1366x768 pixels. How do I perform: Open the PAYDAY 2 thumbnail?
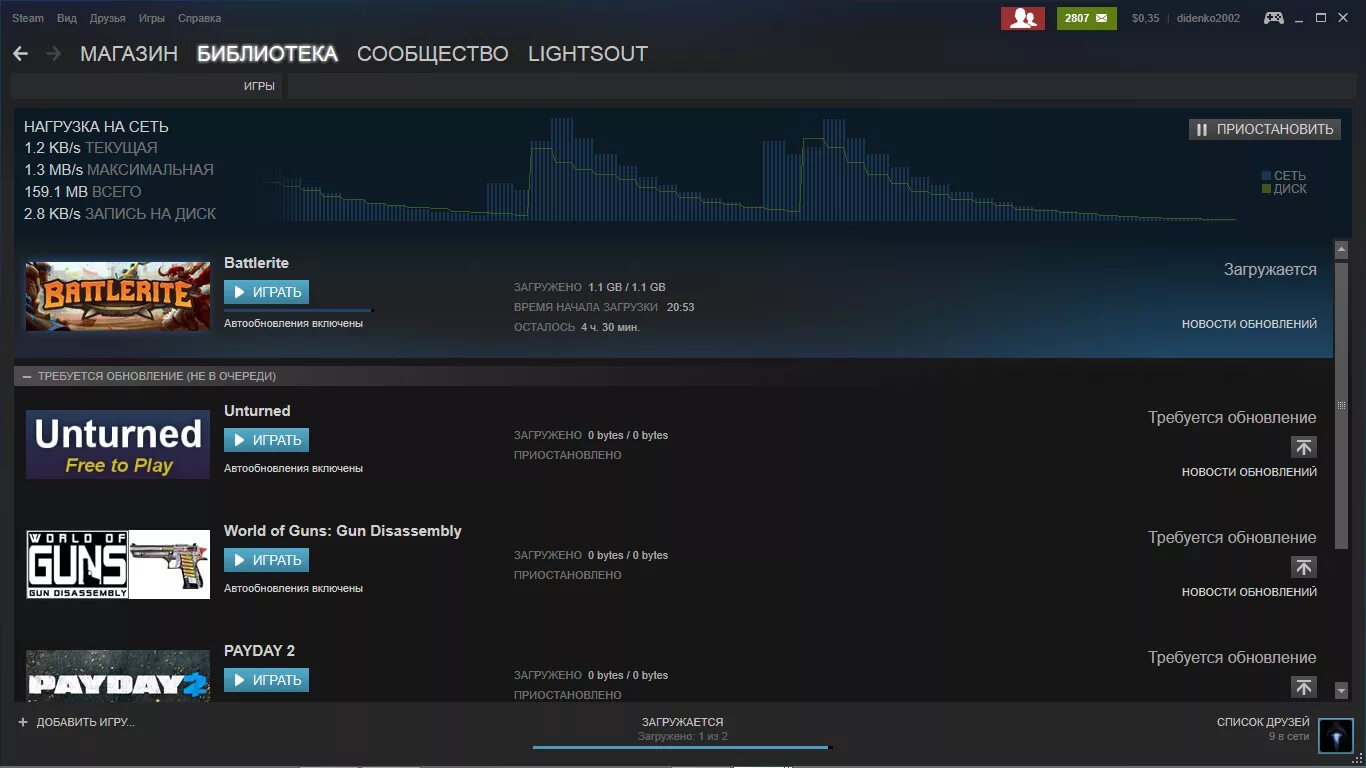coord(118,675)
